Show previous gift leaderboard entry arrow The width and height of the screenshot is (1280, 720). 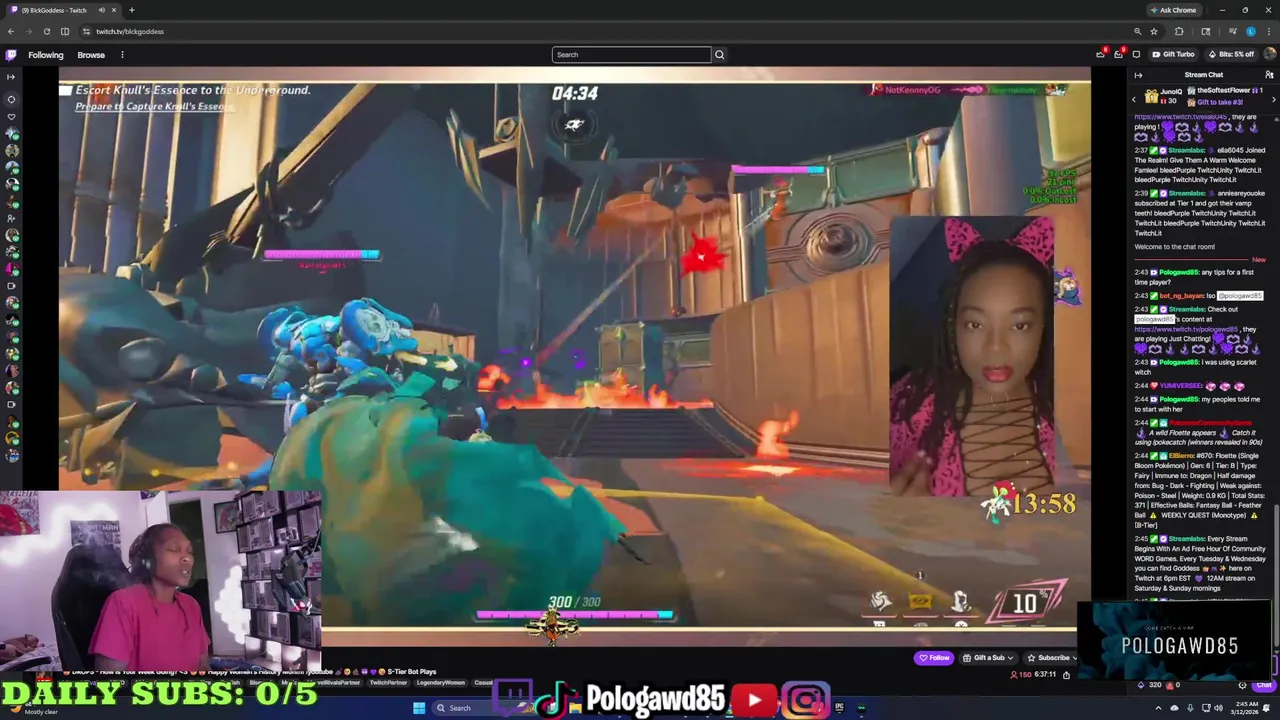coord(1134,98)
